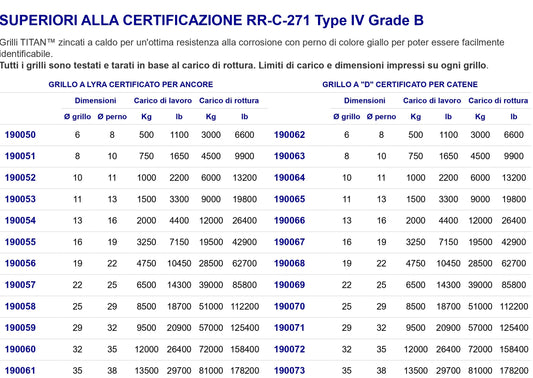Open product code 190063
Screen dimensions: 533x378
click(290, 156)
